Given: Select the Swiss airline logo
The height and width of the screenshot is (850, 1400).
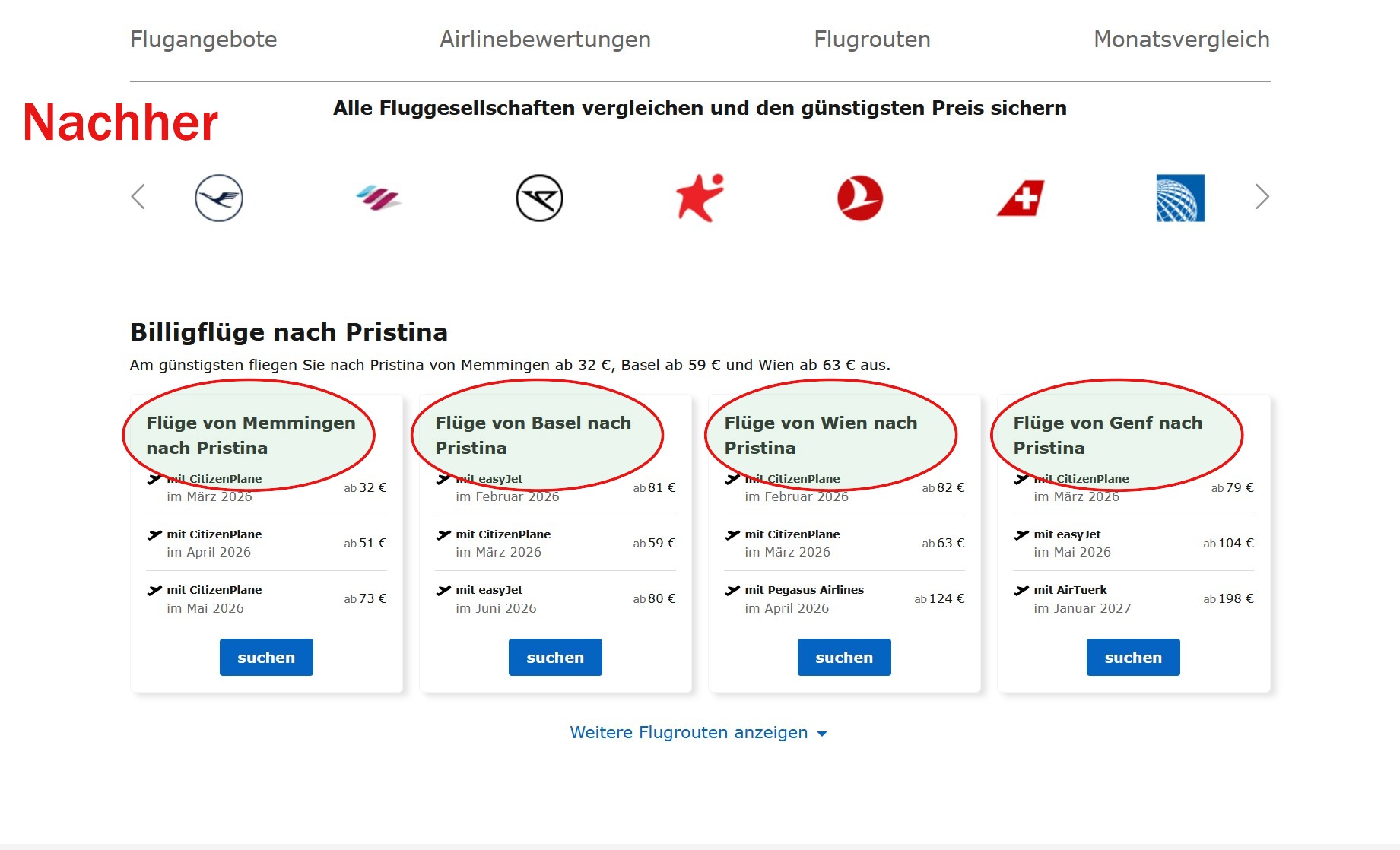Looking at the screenshot, I should [1021, 198].
